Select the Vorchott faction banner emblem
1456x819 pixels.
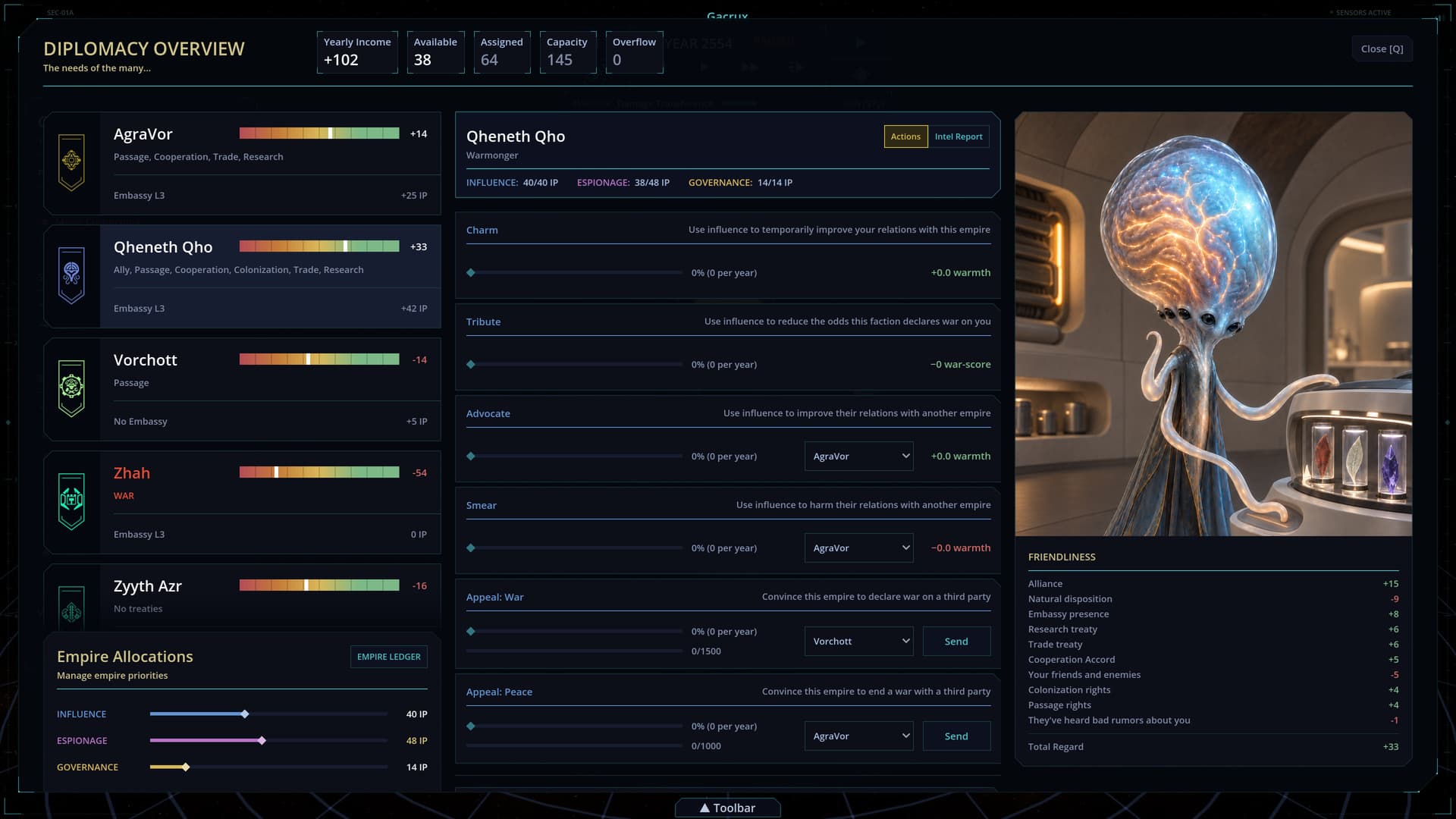tap(71, 388)
